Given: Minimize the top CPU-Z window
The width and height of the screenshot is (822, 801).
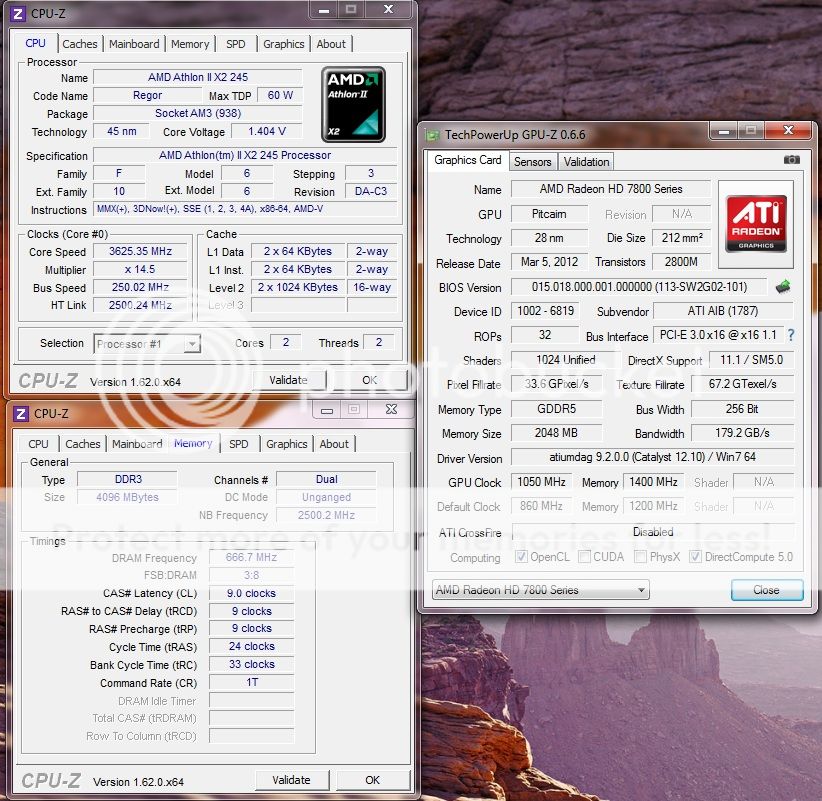Looking at the screenshot, I should [x=324, y=9].
